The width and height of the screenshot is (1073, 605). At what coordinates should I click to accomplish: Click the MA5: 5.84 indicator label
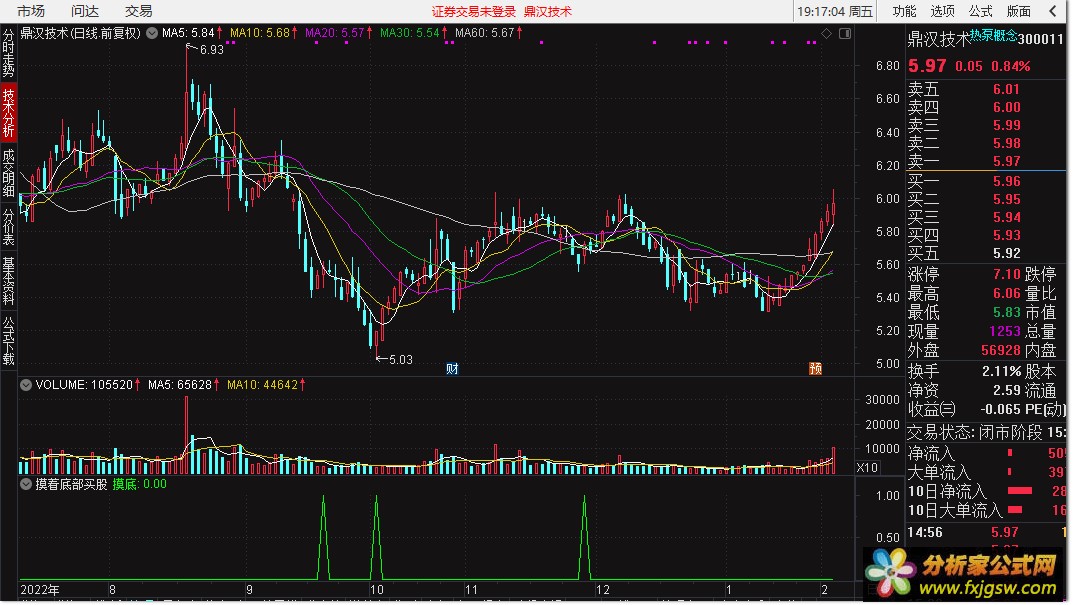(x=192, y=33)
